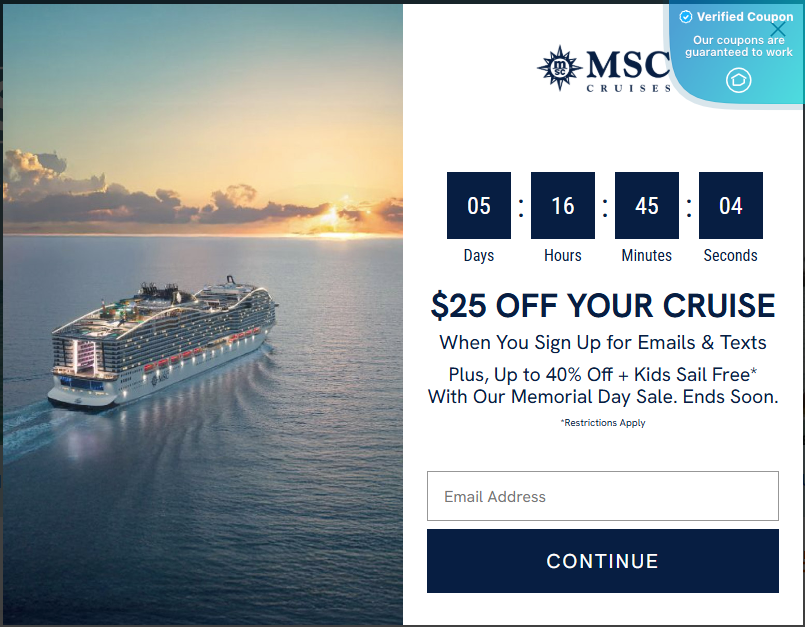The image size is (805, 627).
Task: Select the 16 Hours countdown box
Action: pos(562,205)
